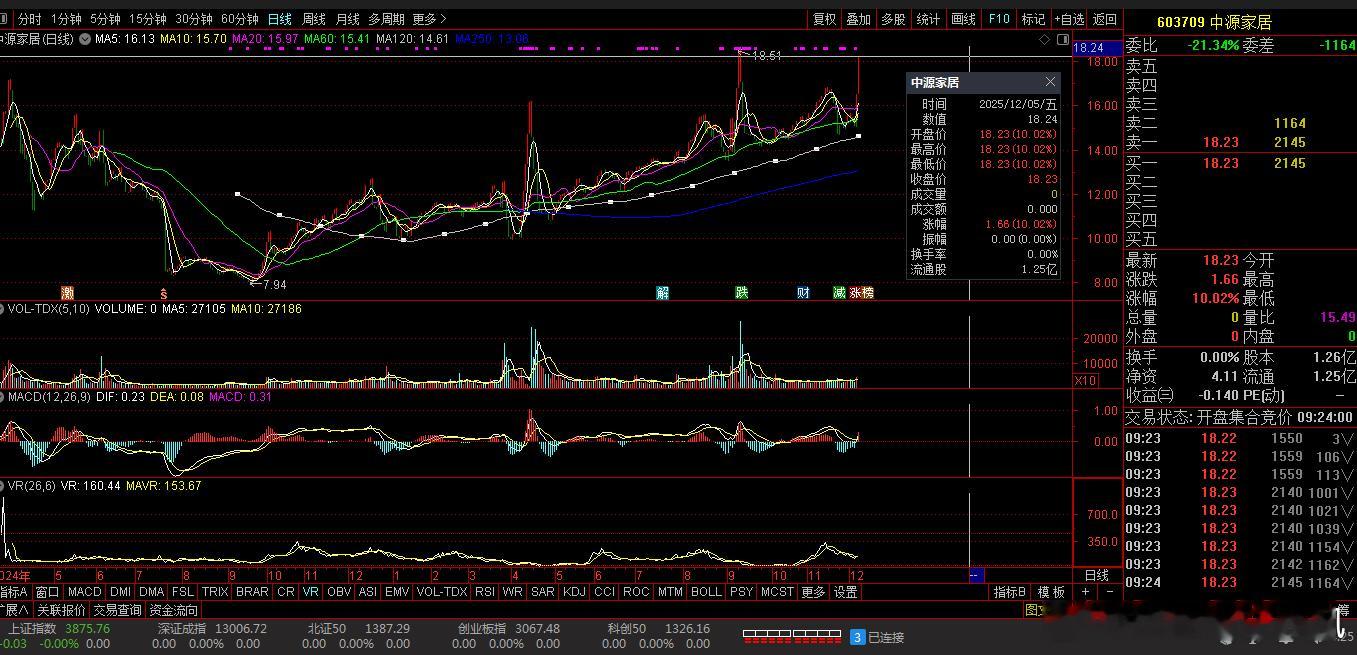Click the 激 marker icon on chart
1357x655 pixels.
click(67, 293)
